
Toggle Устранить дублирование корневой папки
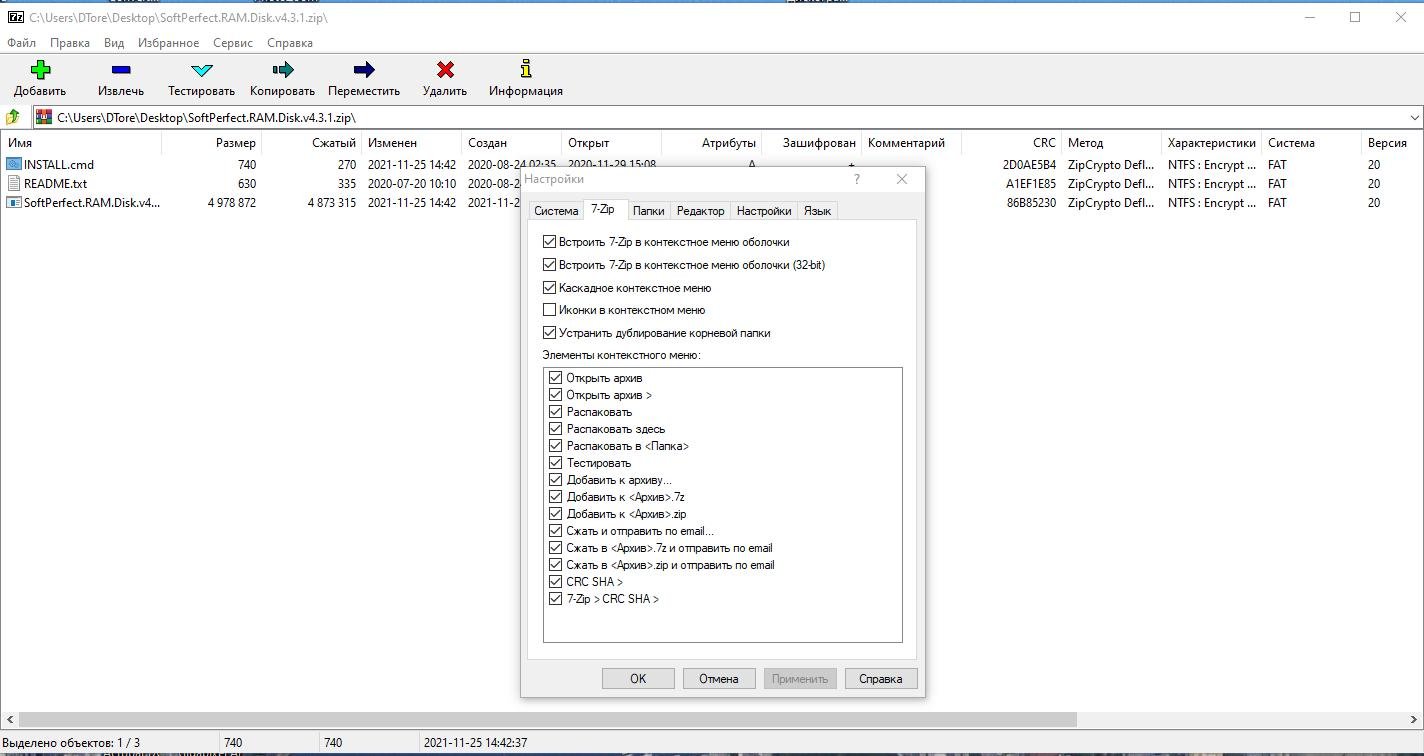[549, 333]
